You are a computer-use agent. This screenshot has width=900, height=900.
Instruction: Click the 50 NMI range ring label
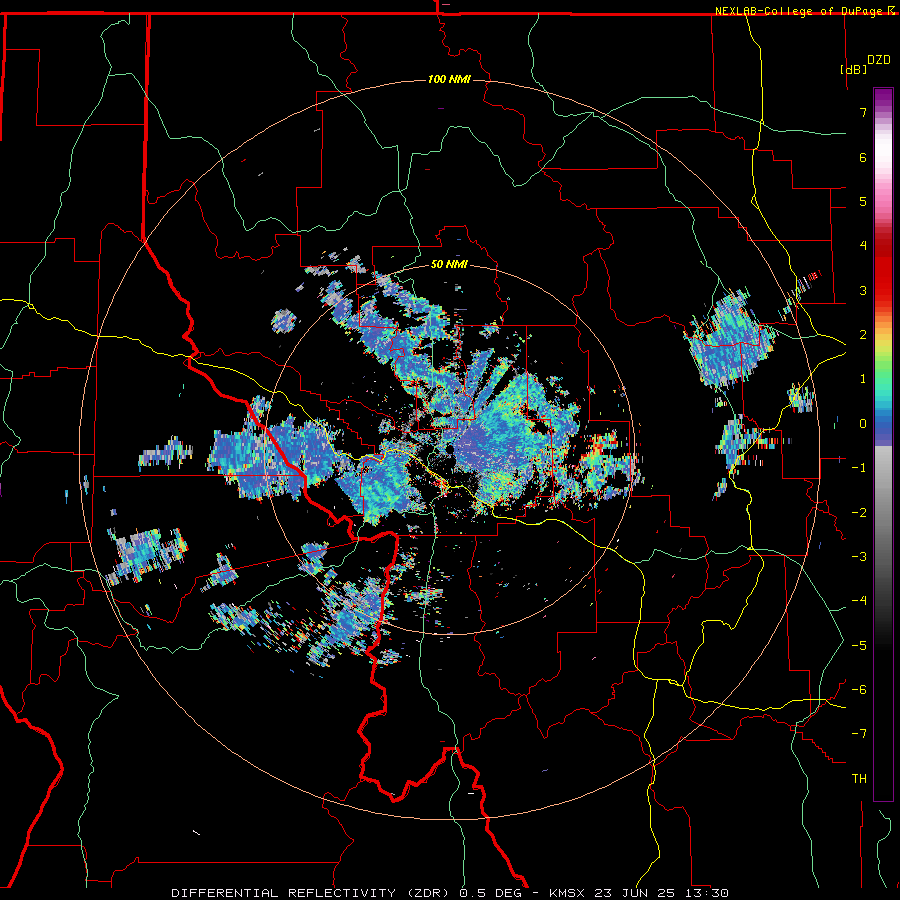pyautogui.click(x=449, y=264)
